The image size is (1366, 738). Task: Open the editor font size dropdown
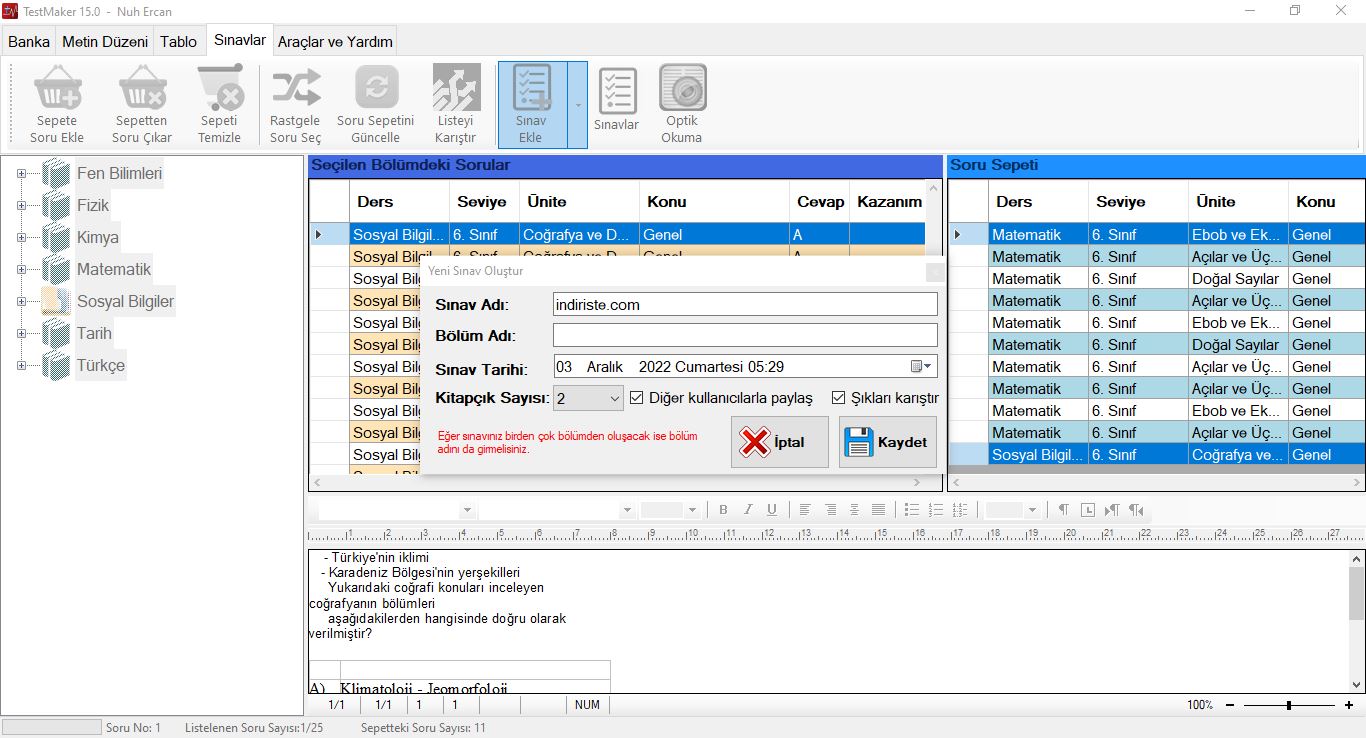tap(691, 510)
